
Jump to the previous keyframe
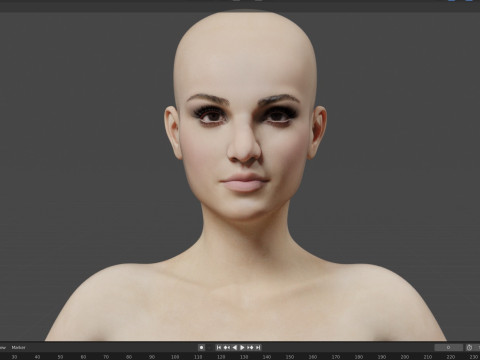pyautogui.click(x=227, y=347)
